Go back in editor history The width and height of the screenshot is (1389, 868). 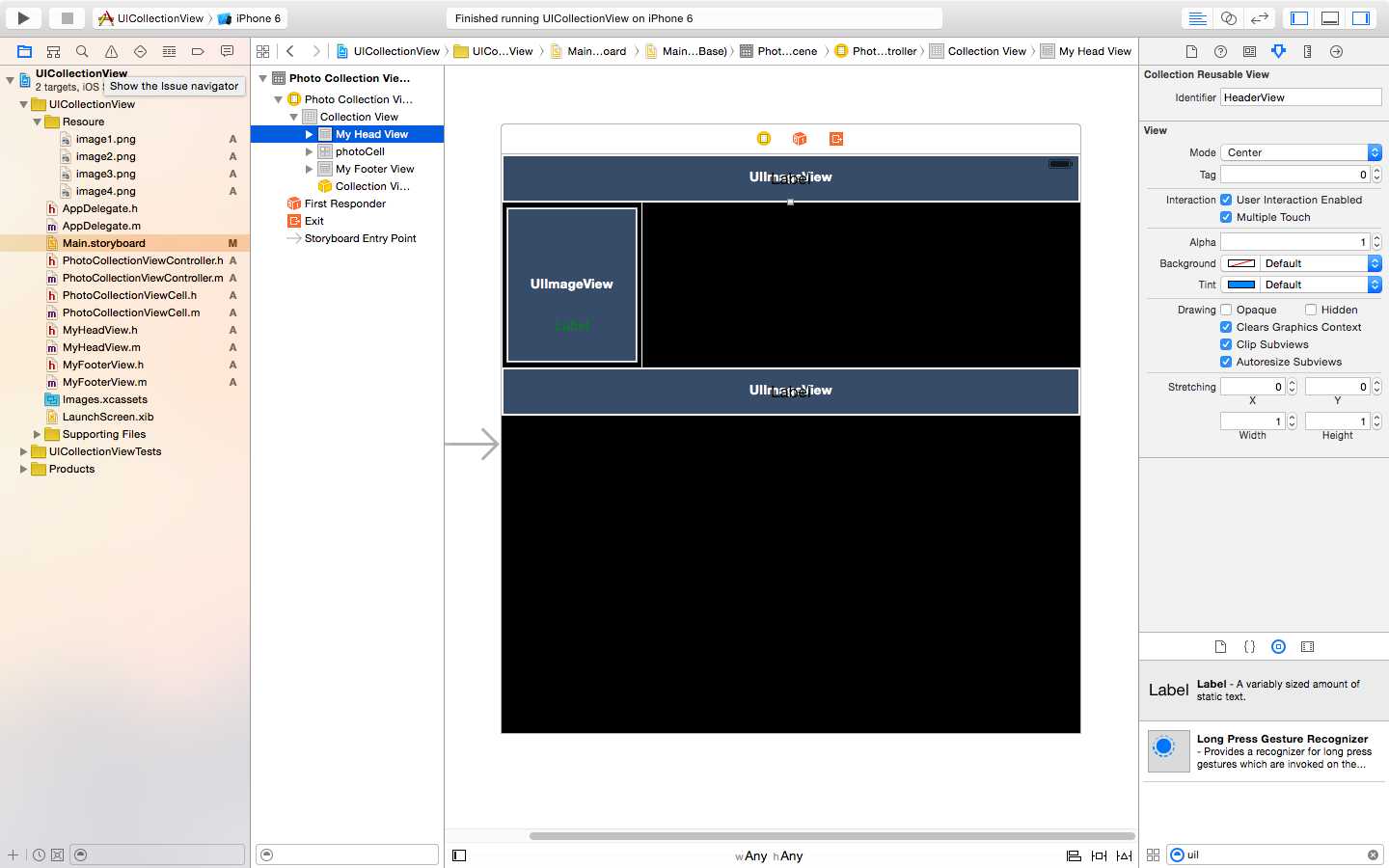[290, 51]
